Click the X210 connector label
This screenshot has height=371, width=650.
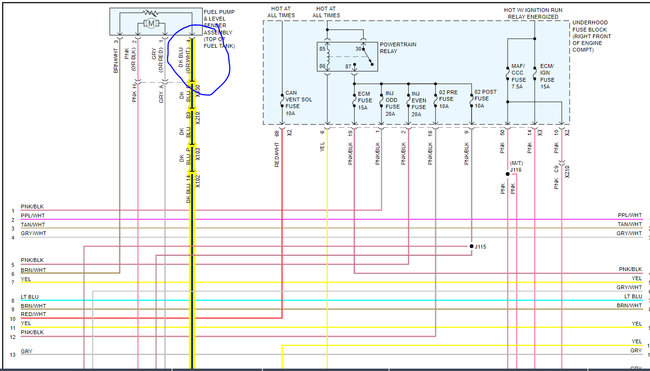click(198, 118)
